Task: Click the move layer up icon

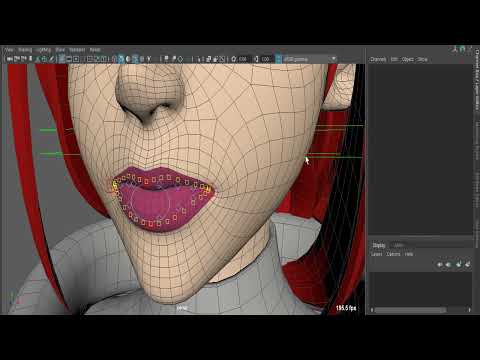Action: (440, 264)
